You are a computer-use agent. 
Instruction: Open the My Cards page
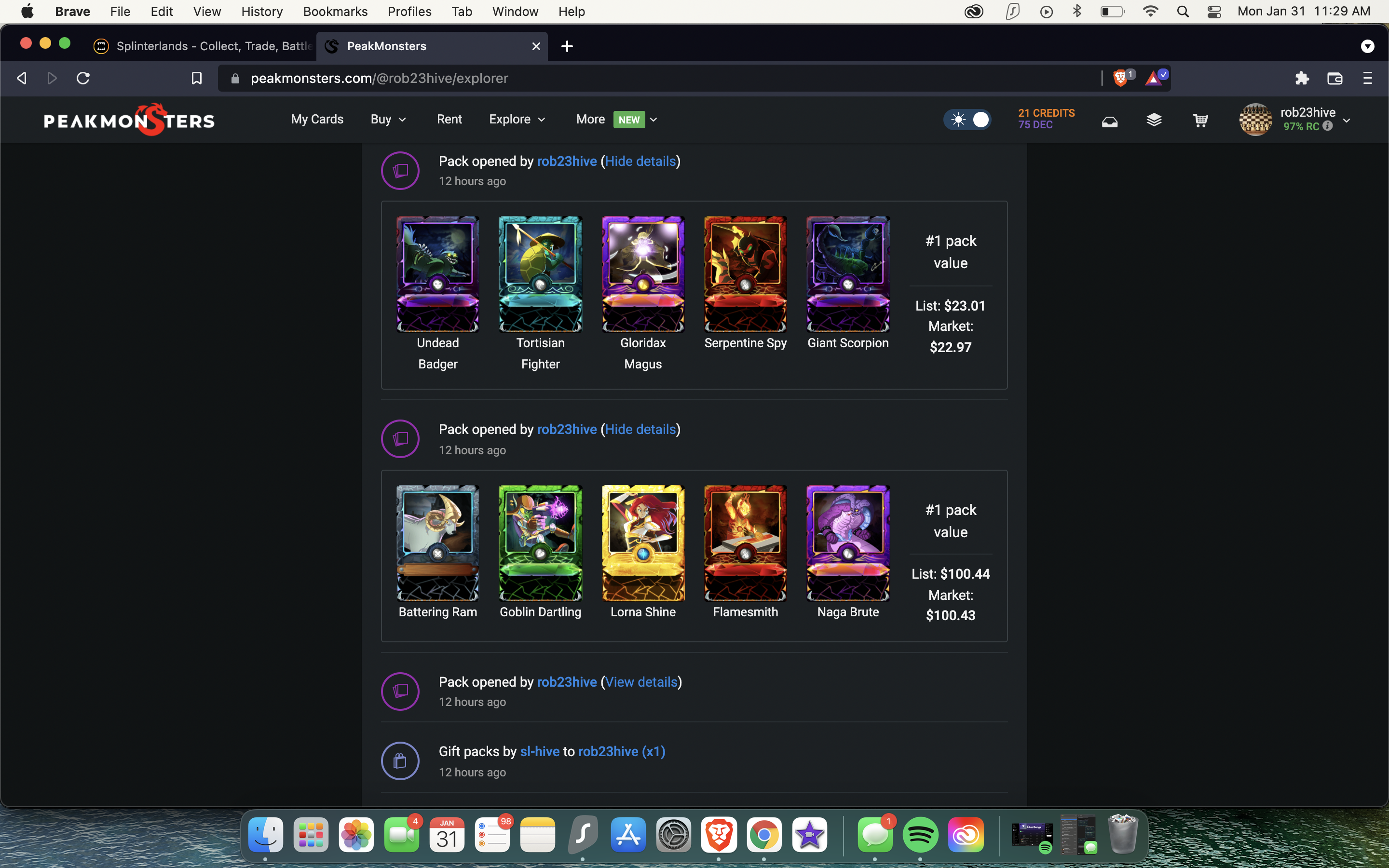coord(317,120)
